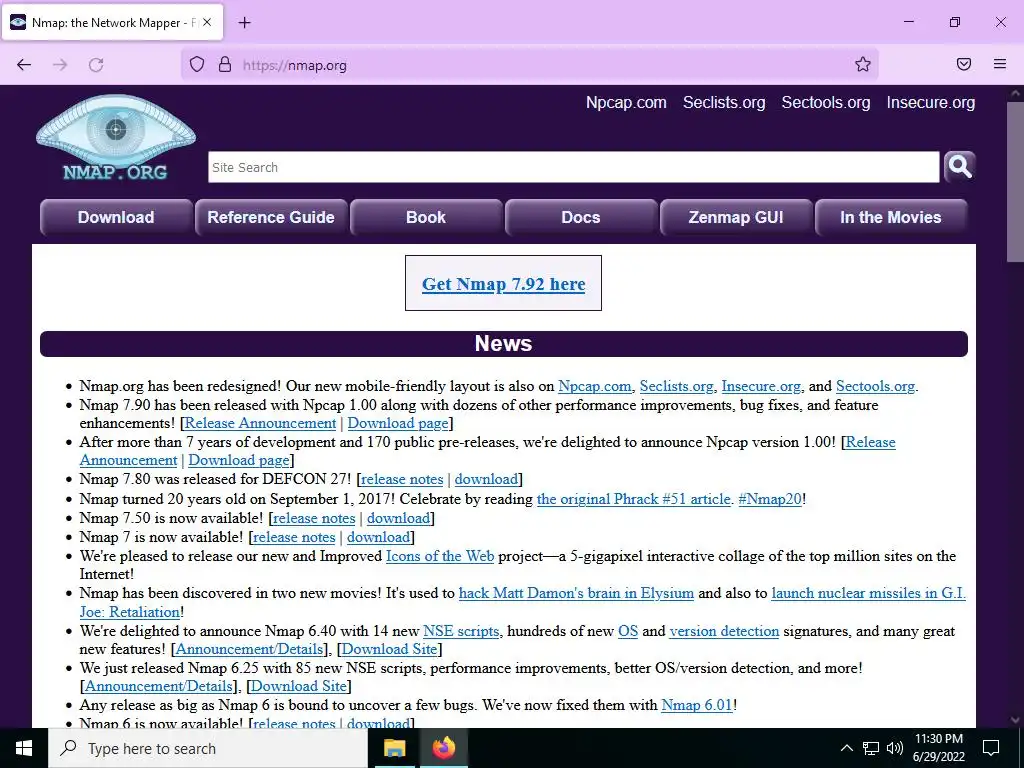Click the magnifier site search button
Image resolution: width=1024 pixels, height=768 pixels.
959,167
